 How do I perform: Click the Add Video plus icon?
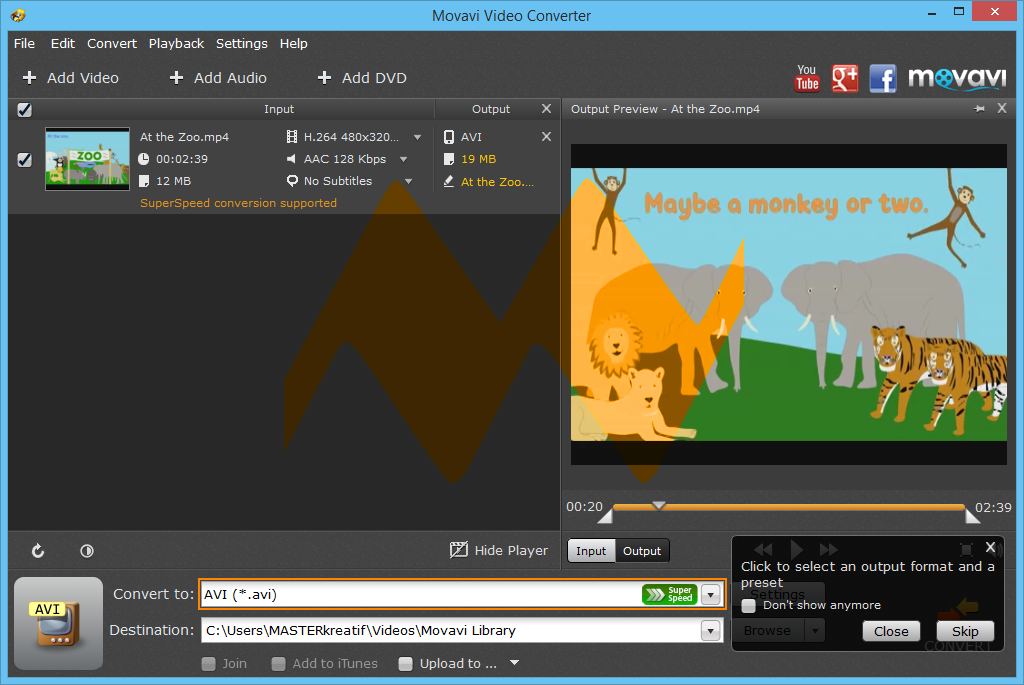pyautogui.click(x=29, y=78)
